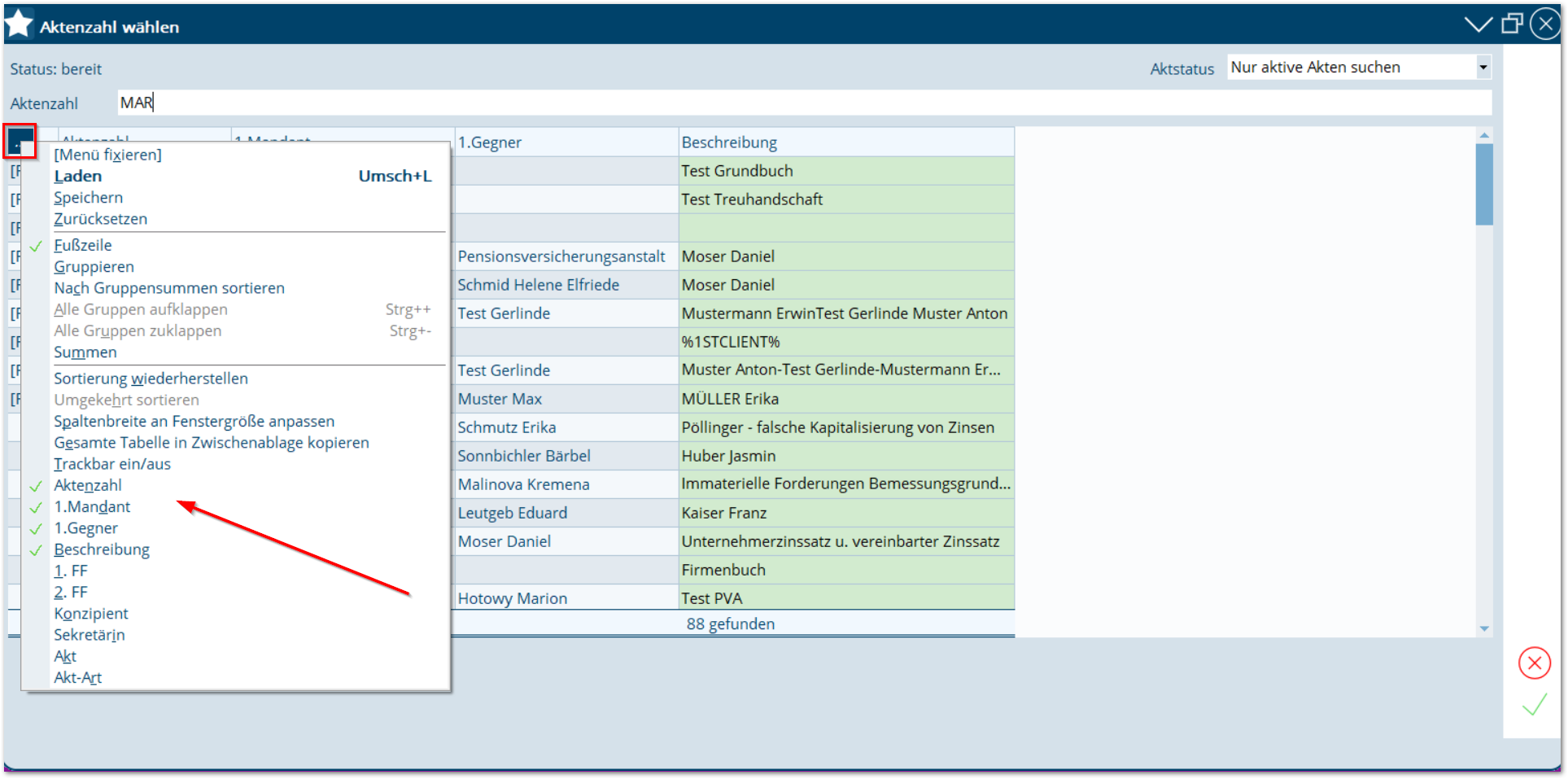
Task: Click the Malinova Kremena cell
Action: click(566, 484)
